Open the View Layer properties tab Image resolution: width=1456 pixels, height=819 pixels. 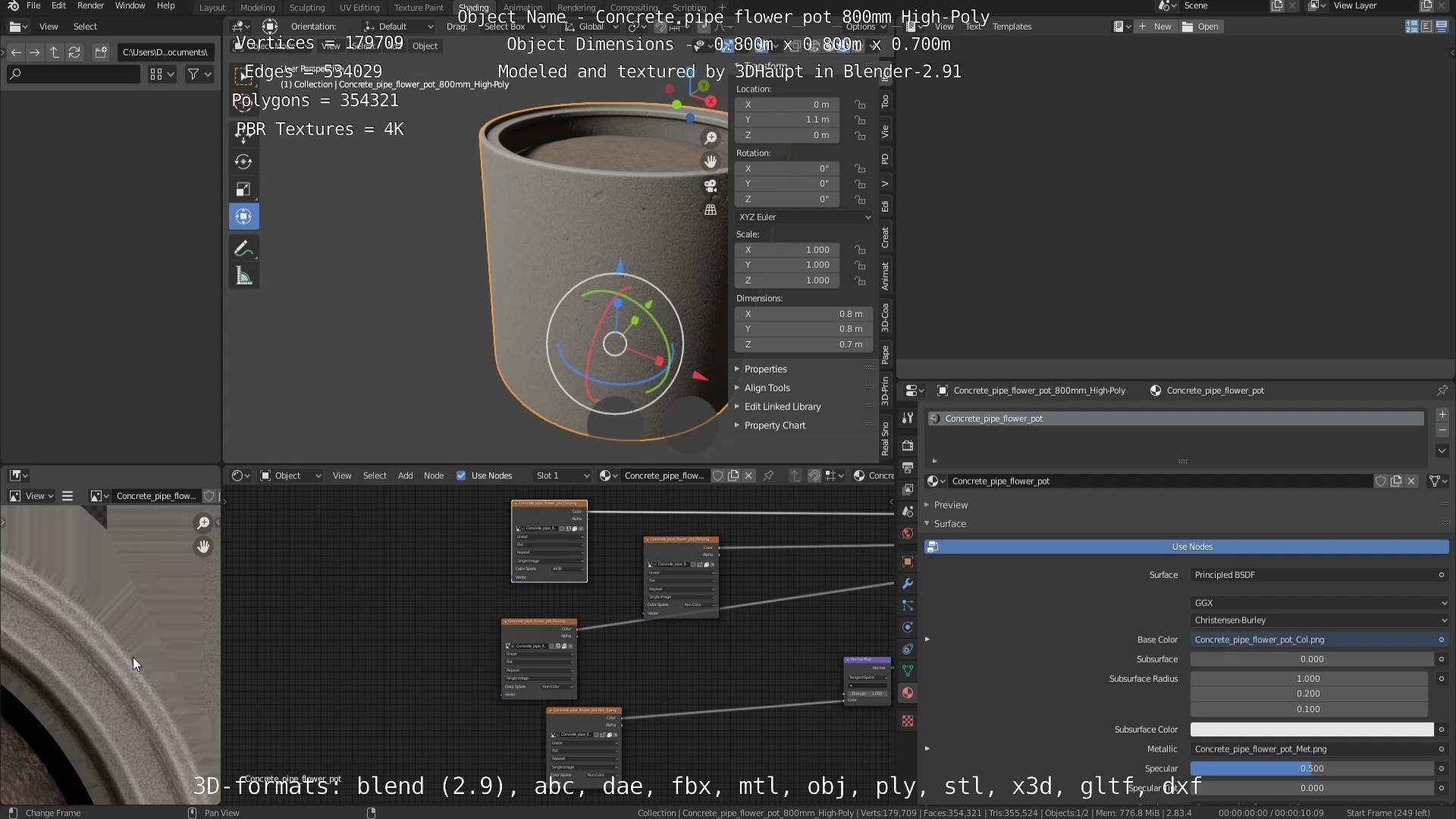[908, 490]
